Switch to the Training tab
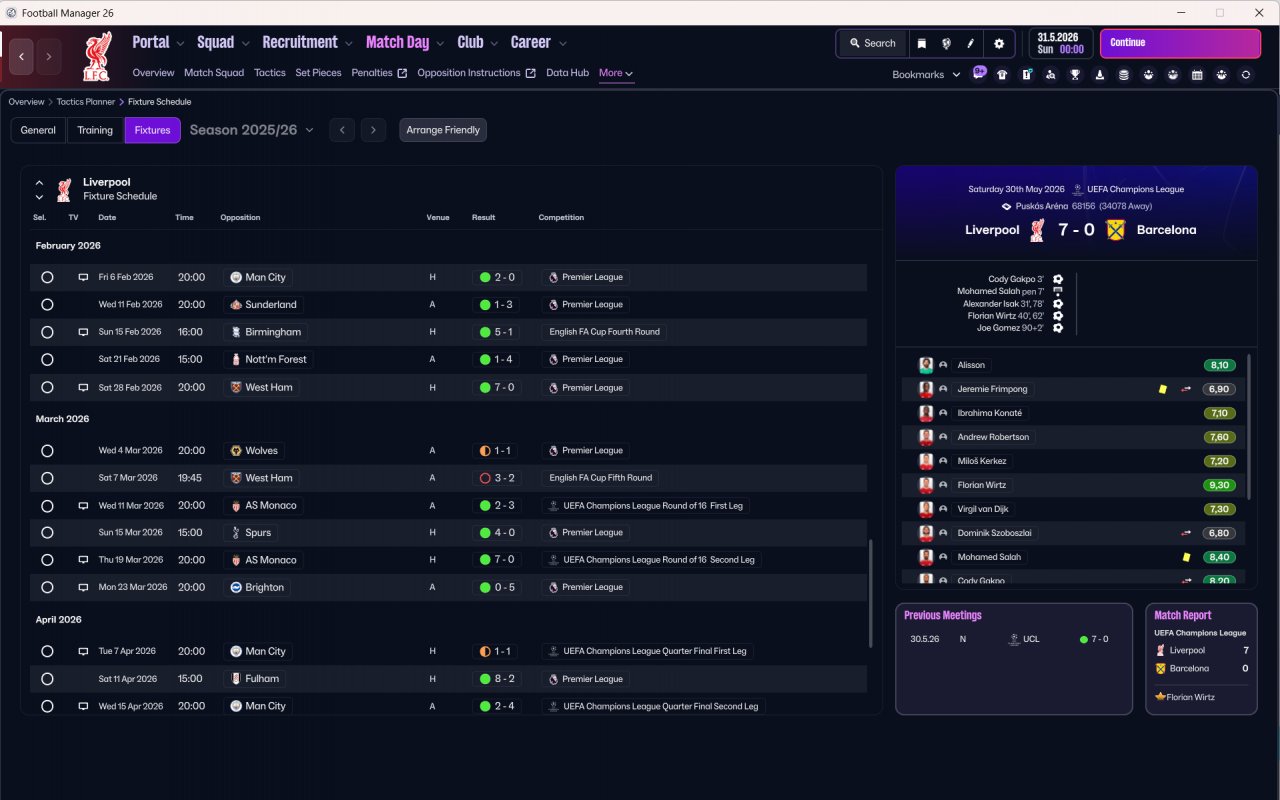The width and height of the screenshot is (1280, 800). point(95,130)
